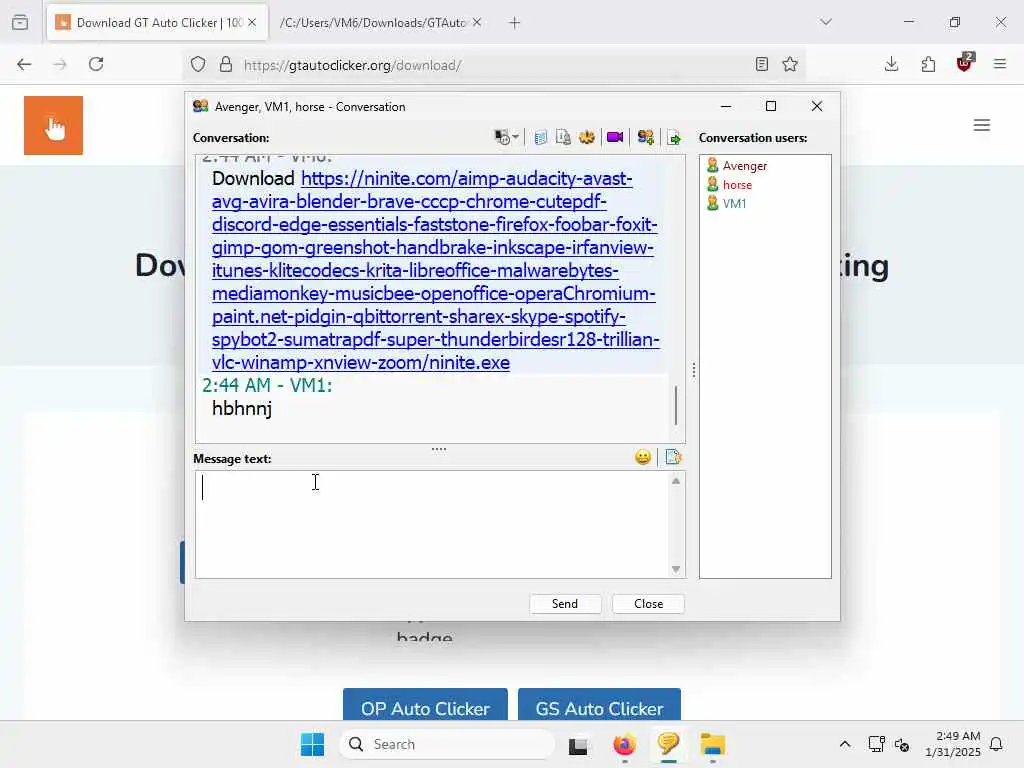
Task: Go back in the browser
Action: (x=24, y=64)
